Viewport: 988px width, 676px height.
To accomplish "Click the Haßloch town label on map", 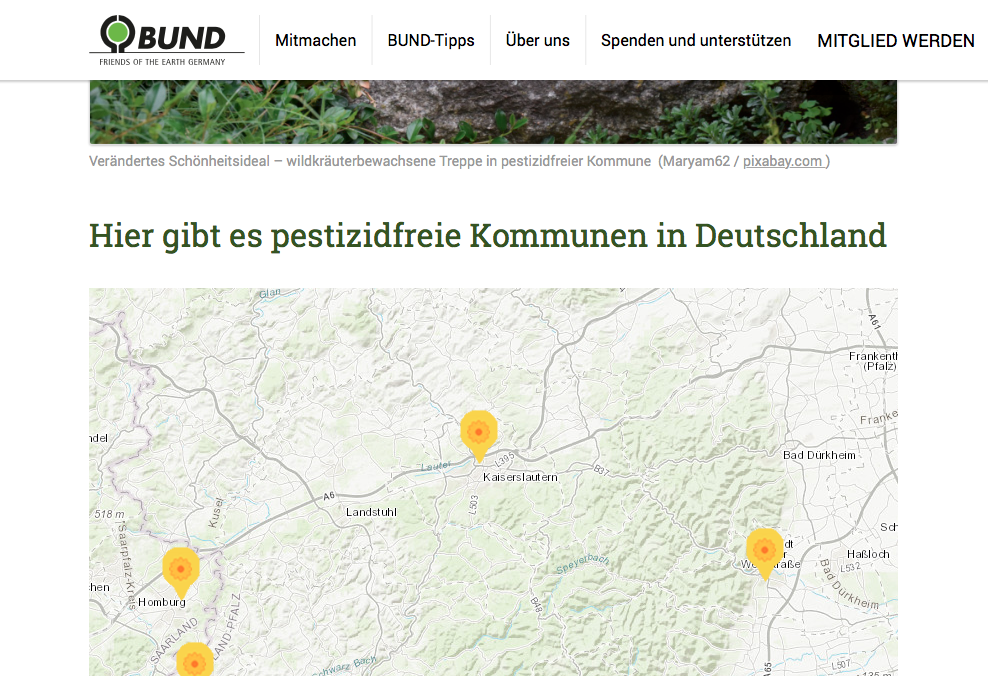I will tap(868, 554).
